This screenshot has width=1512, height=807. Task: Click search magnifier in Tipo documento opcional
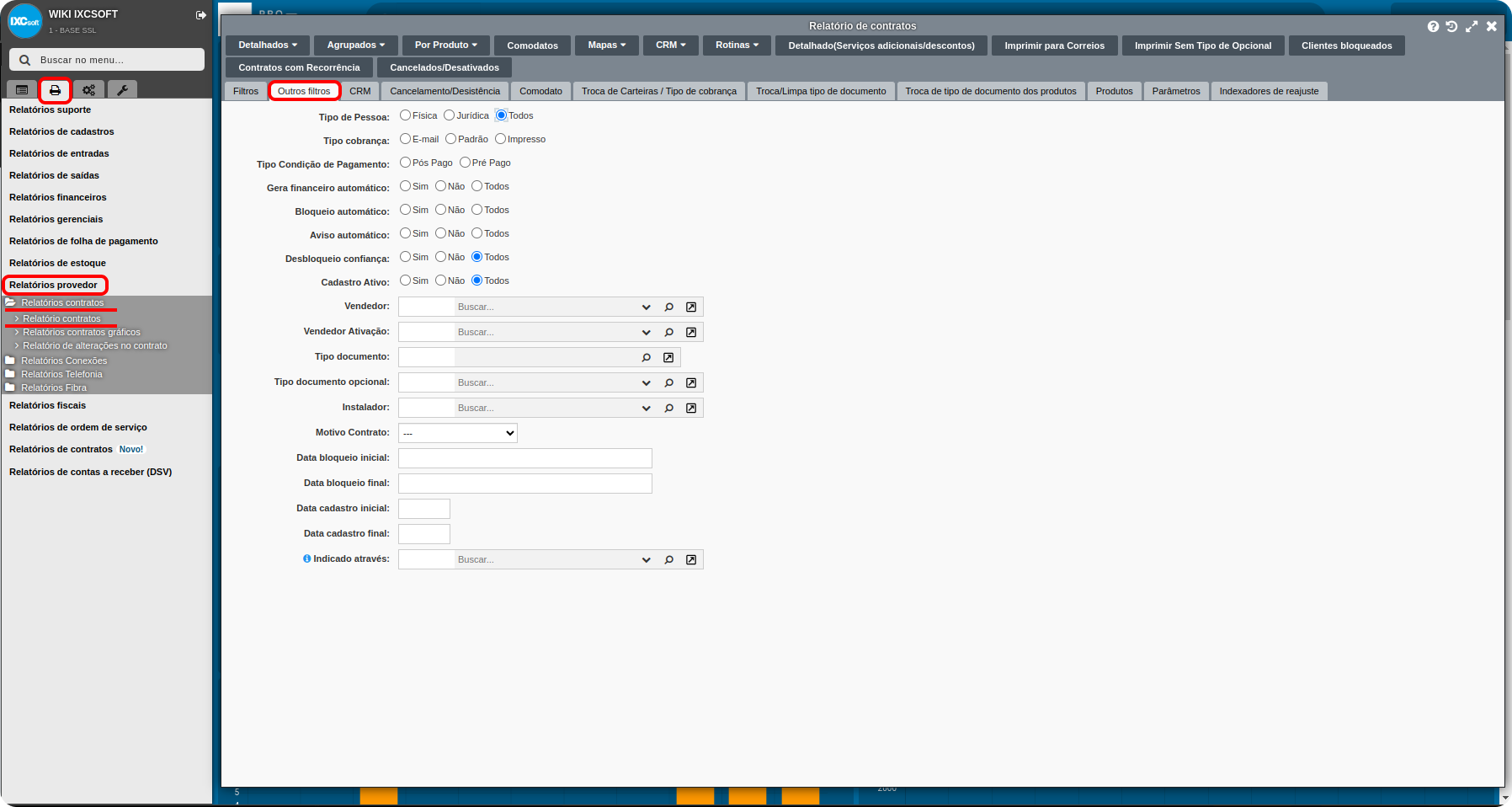tap(669, 383)
